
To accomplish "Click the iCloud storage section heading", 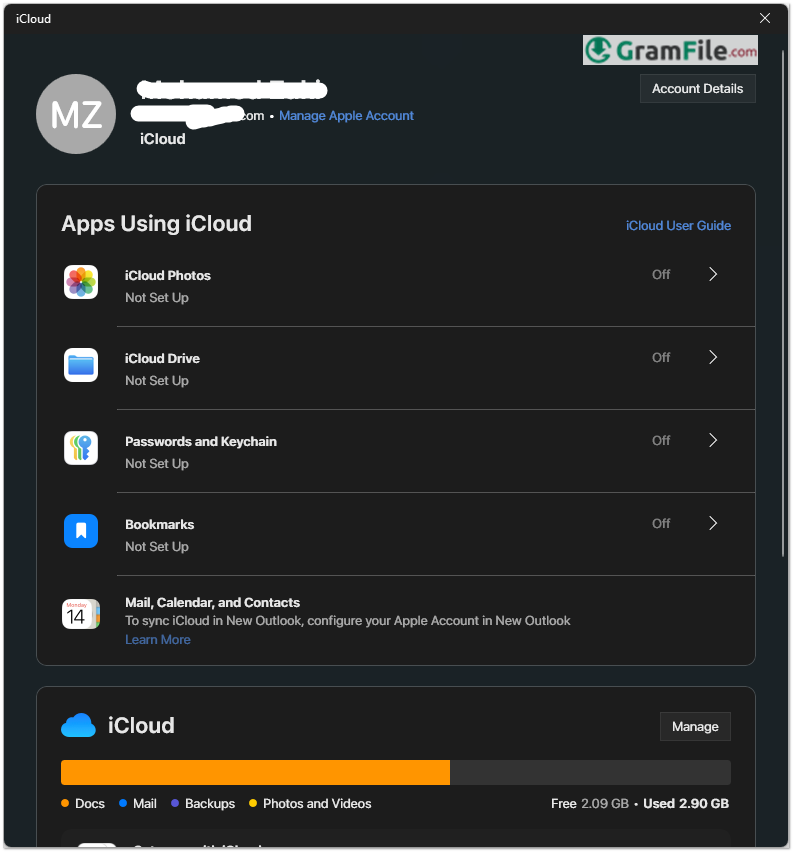I will (x=141, y=725).
